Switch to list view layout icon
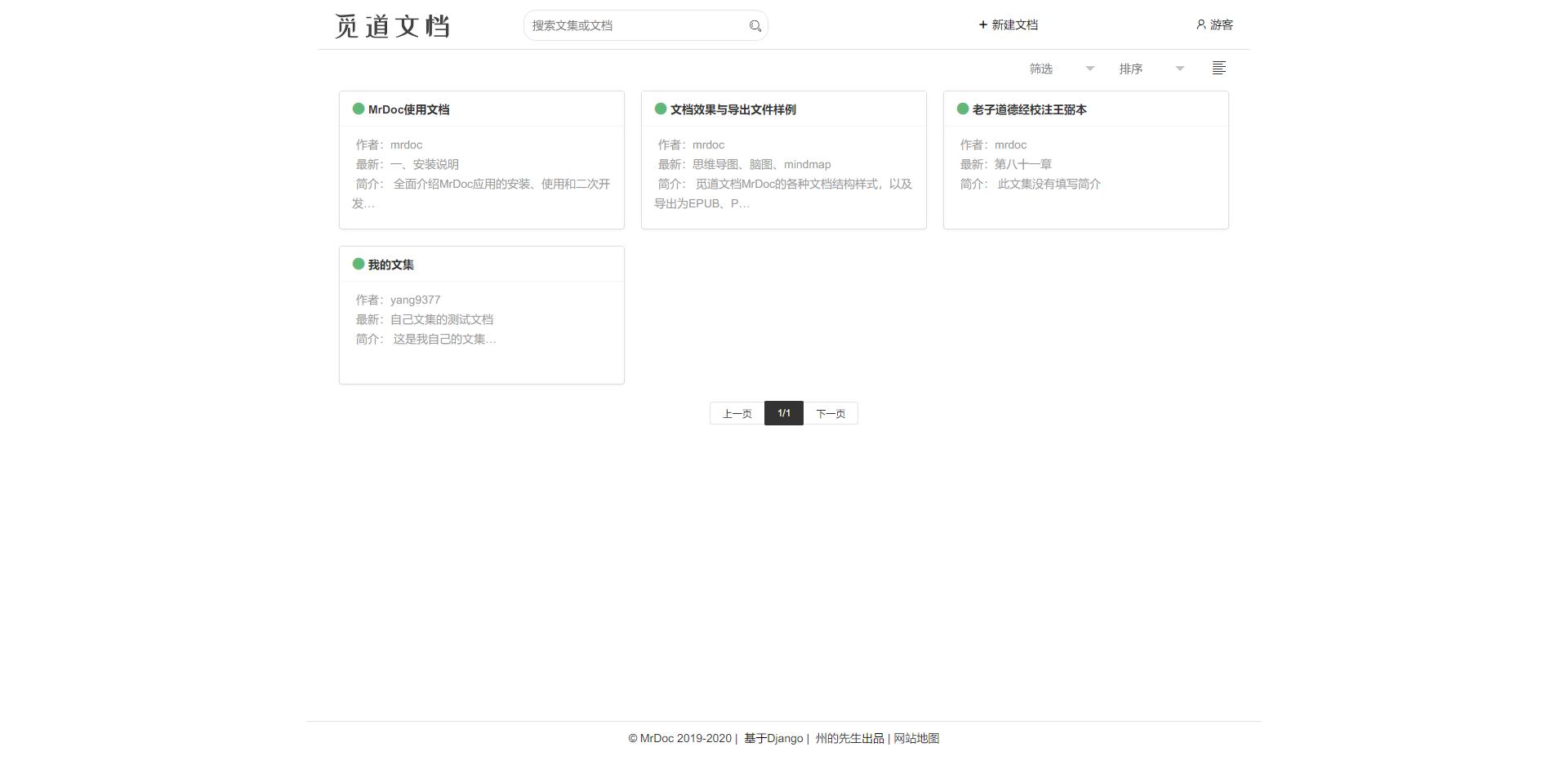 (x=1218, y=69)
